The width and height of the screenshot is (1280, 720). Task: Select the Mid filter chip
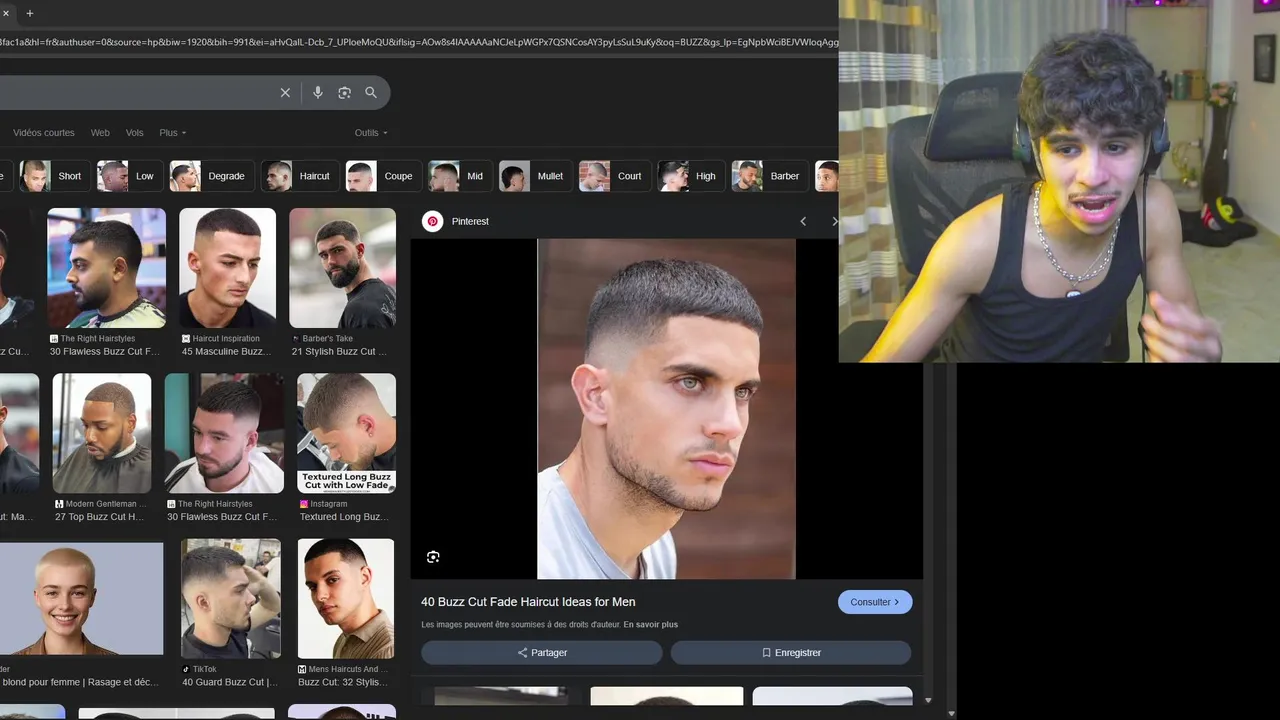click(461, 176)
